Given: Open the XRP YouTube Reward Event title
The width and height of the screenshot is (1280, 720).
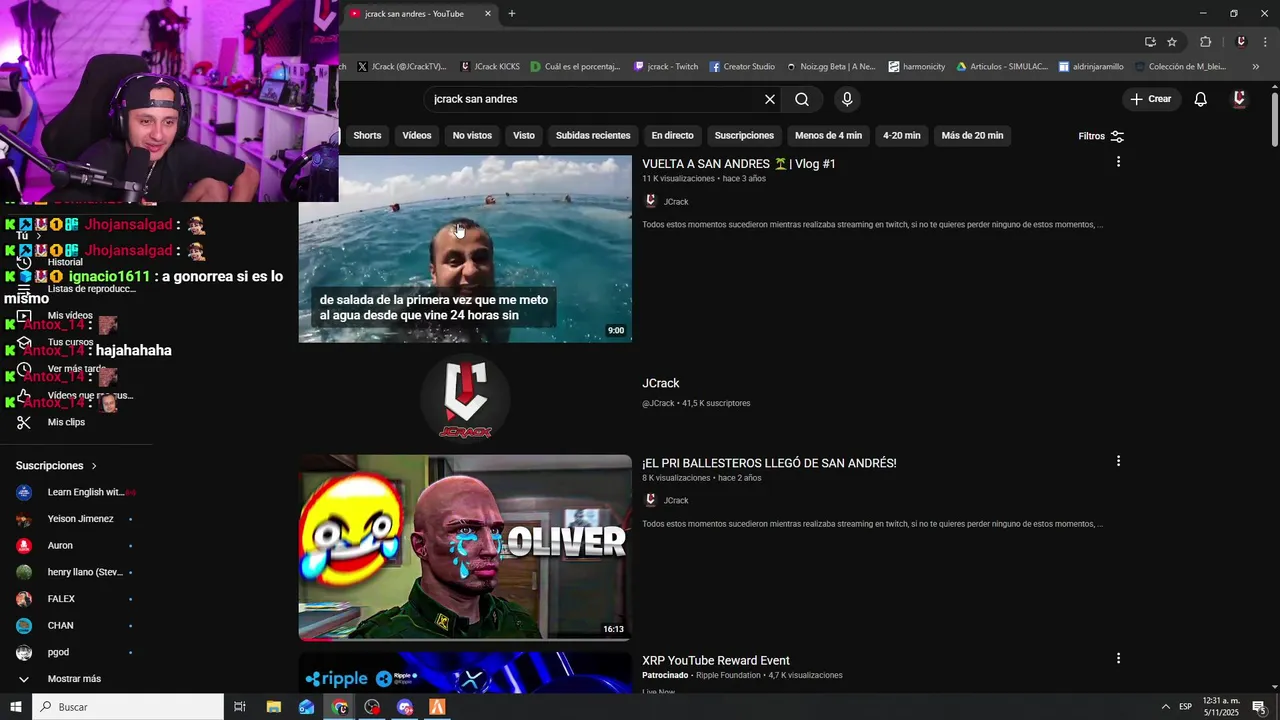Looking at the screenshot, I should [x=716, y=661].
